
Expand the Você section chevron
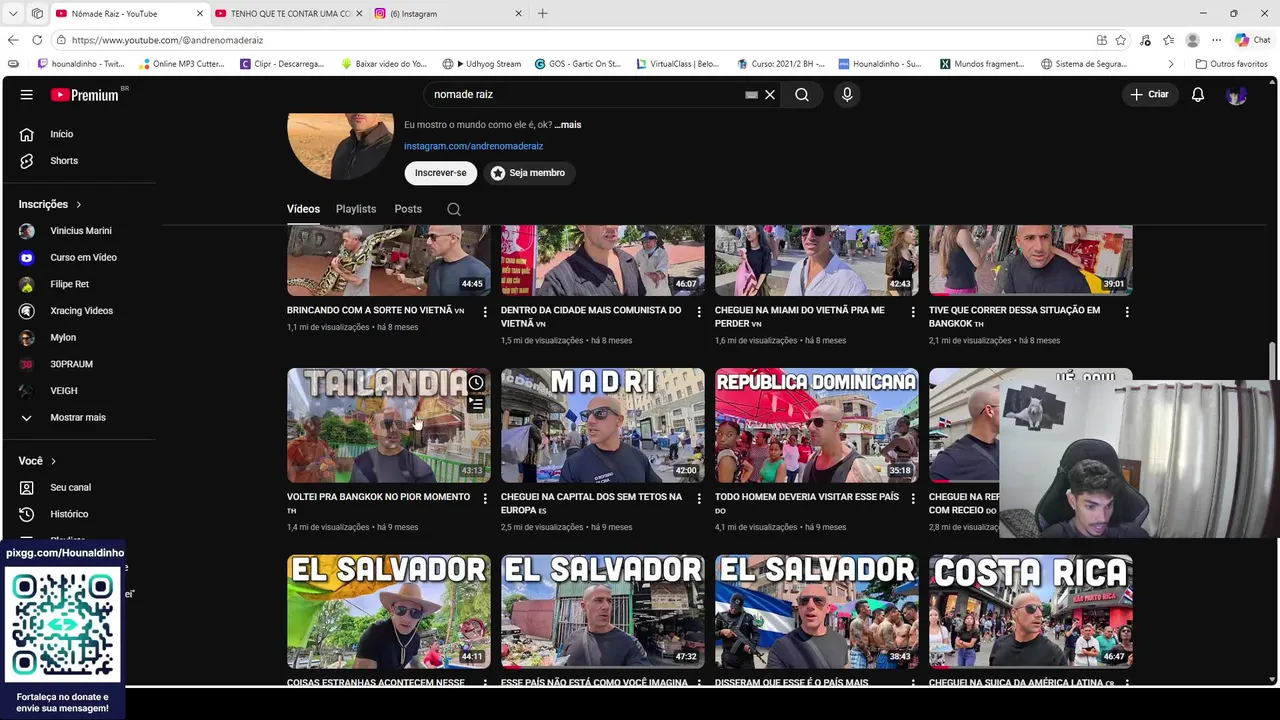(x=53, y=461)
